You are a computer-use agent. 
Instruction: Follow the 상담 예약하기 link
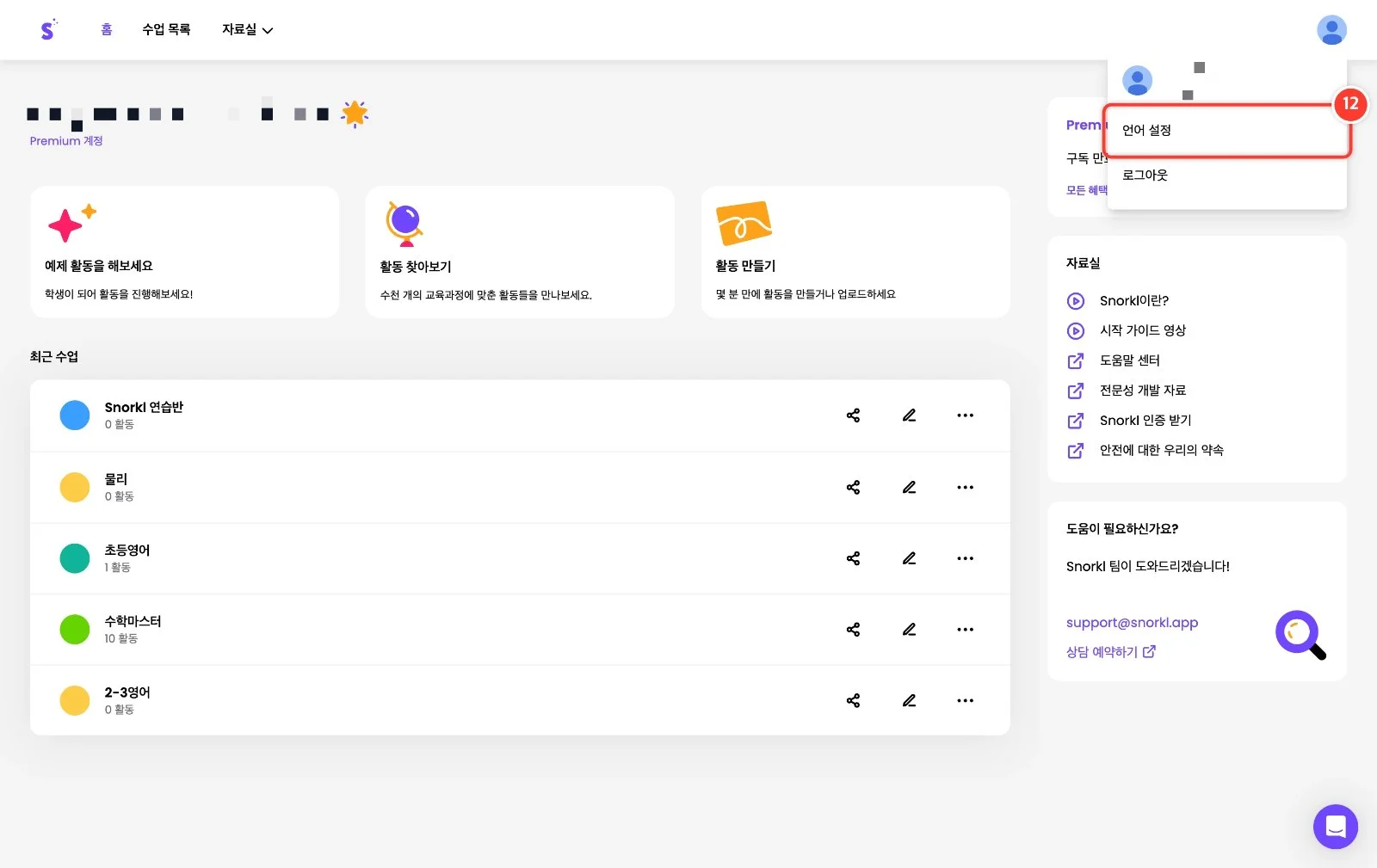1110,652
